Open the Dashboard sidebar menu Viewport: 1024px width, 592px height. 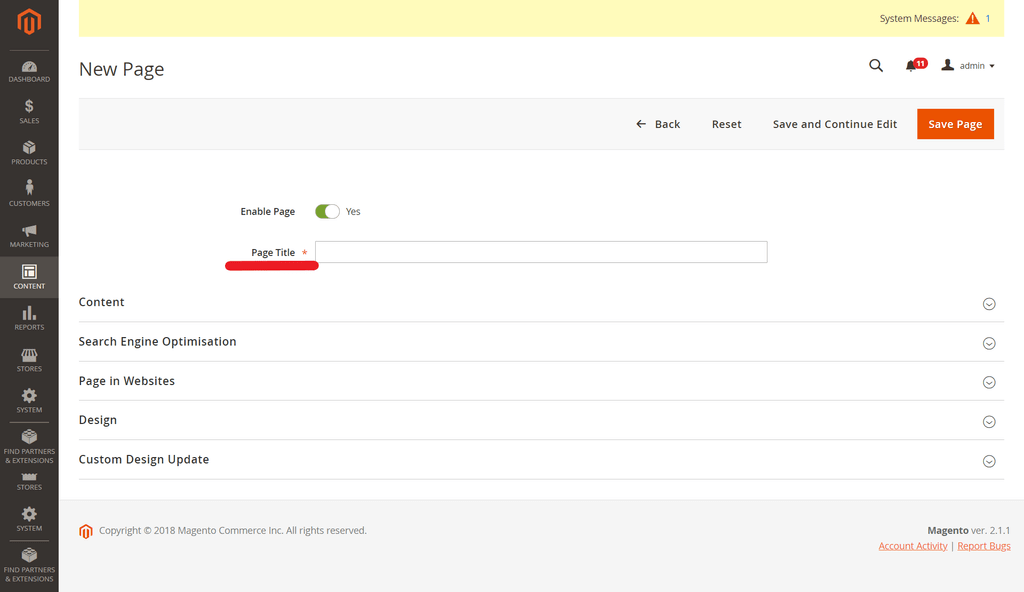[x=29, y=72]
